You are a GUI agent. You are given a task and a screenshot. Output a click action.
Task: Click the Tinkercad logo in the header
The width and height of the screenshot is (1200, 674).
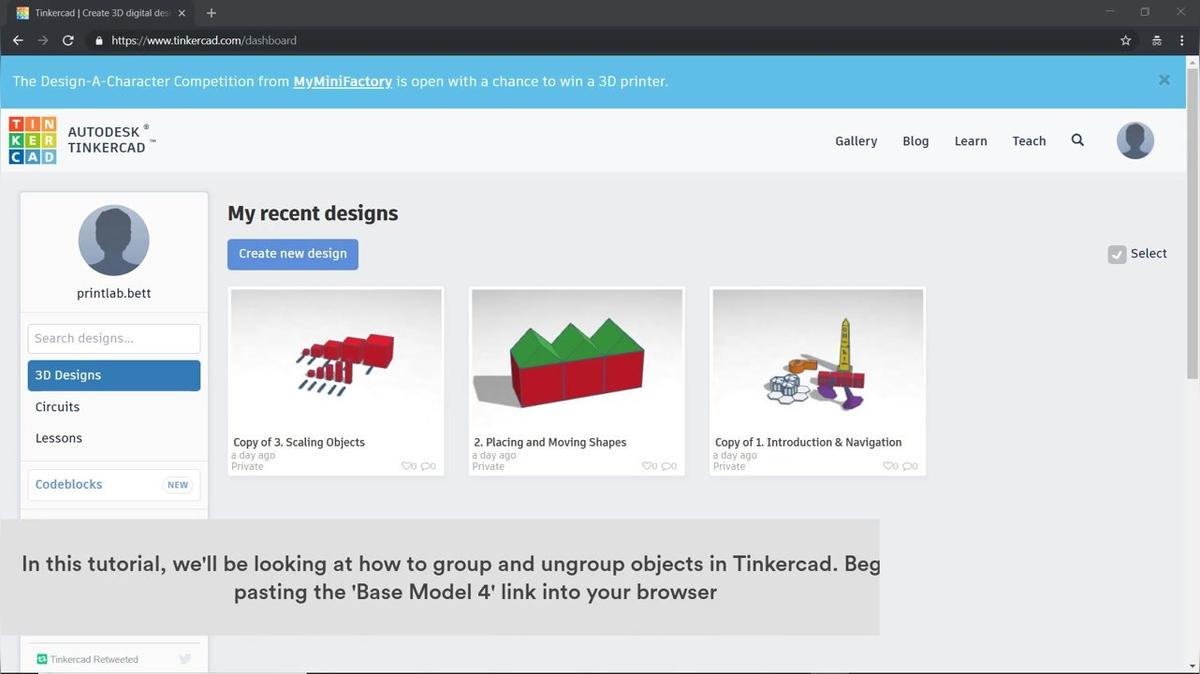click(33, 140)
